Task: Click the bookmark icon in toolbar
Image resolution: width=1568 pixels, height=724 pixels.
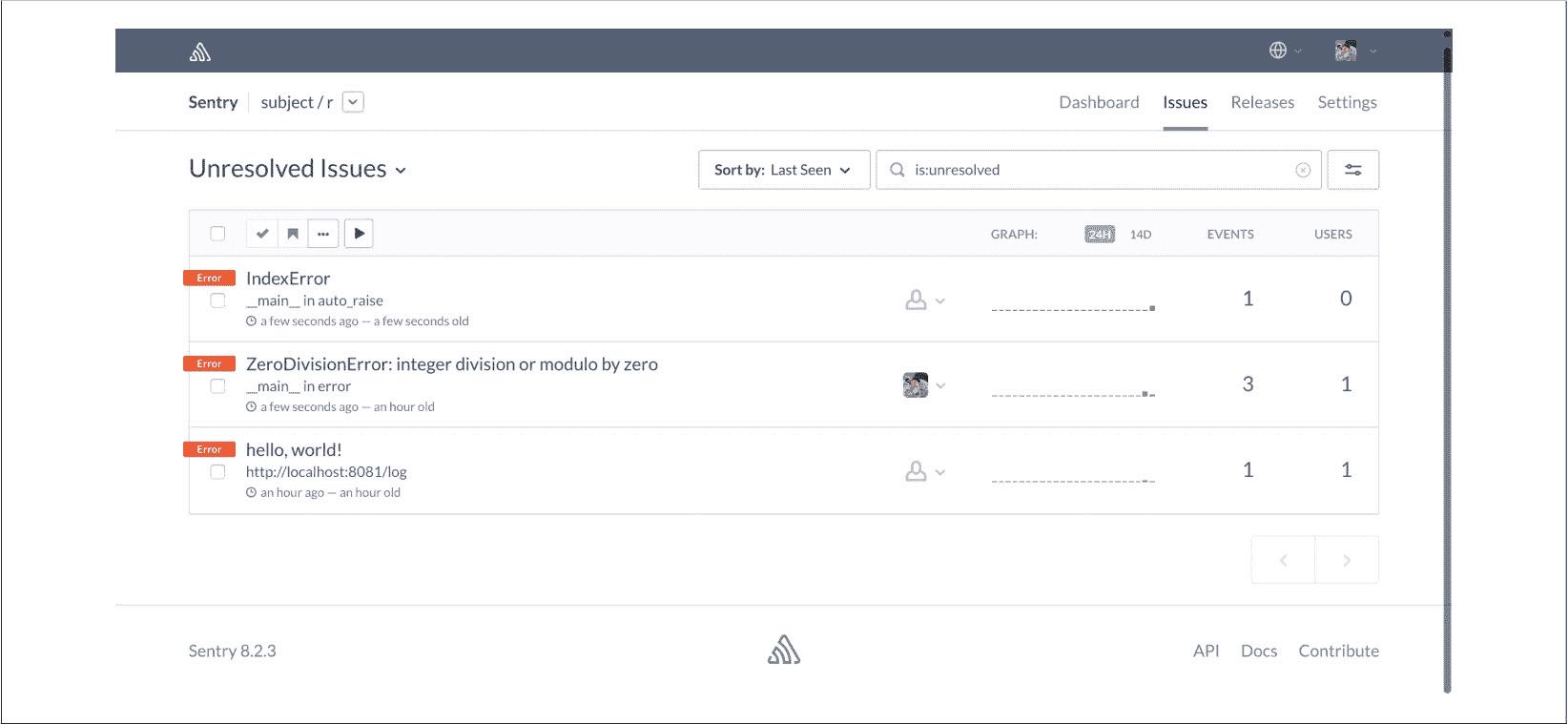Action: point(293,234)
